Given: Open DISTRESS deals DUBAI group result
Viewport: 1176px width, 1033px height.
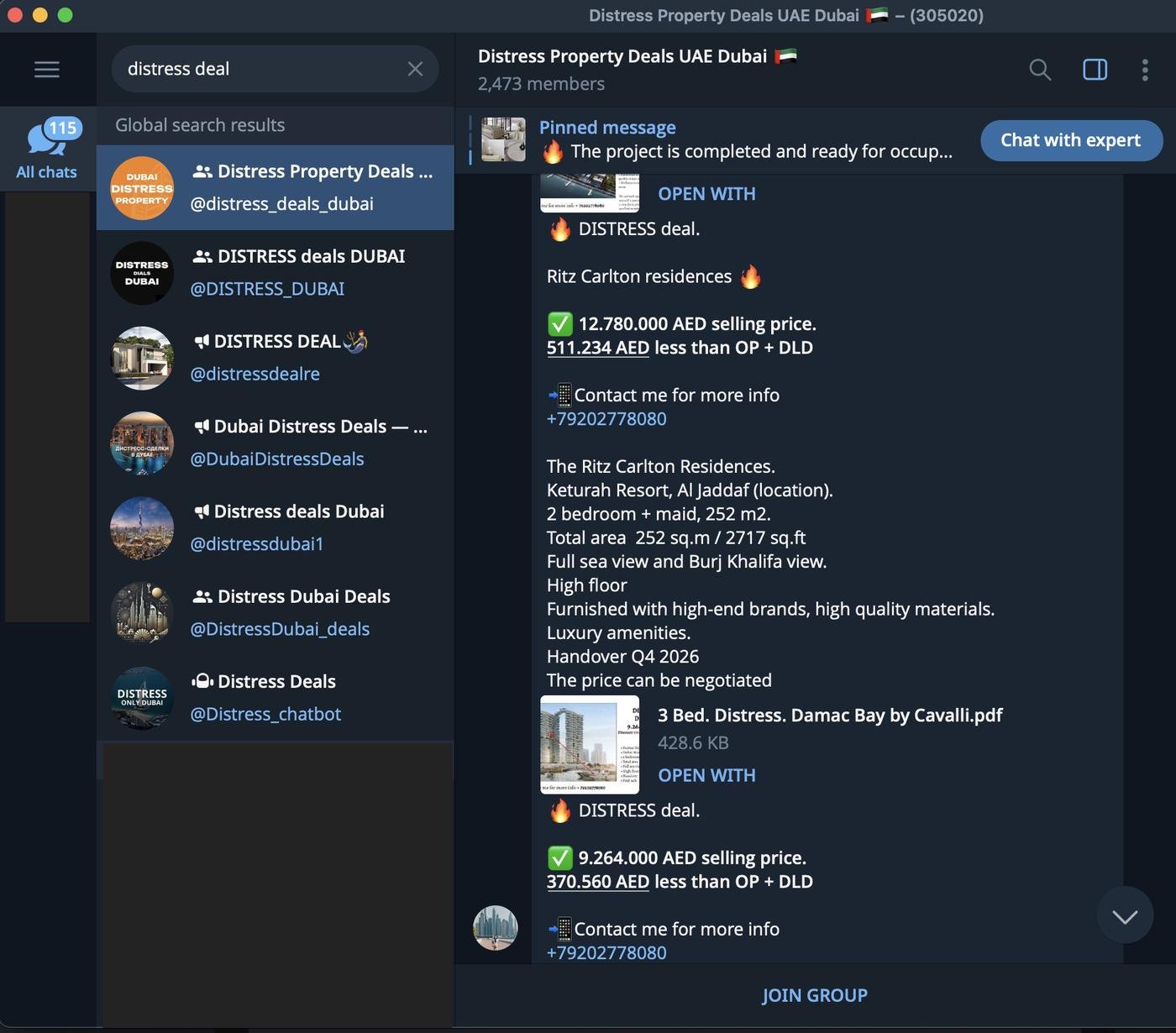Looking at the screenshot, I should click(x=276, y=272).
